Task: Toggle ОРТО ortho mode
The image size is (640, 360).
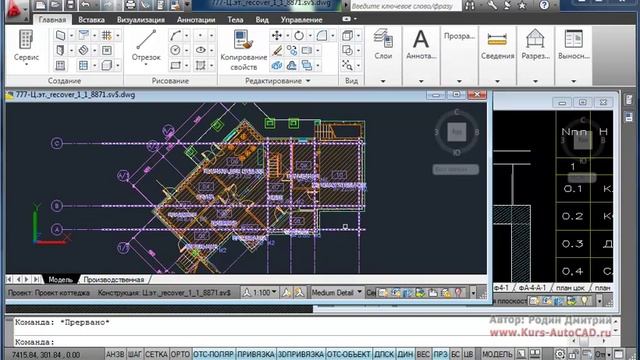Action: tap(180, 354)
